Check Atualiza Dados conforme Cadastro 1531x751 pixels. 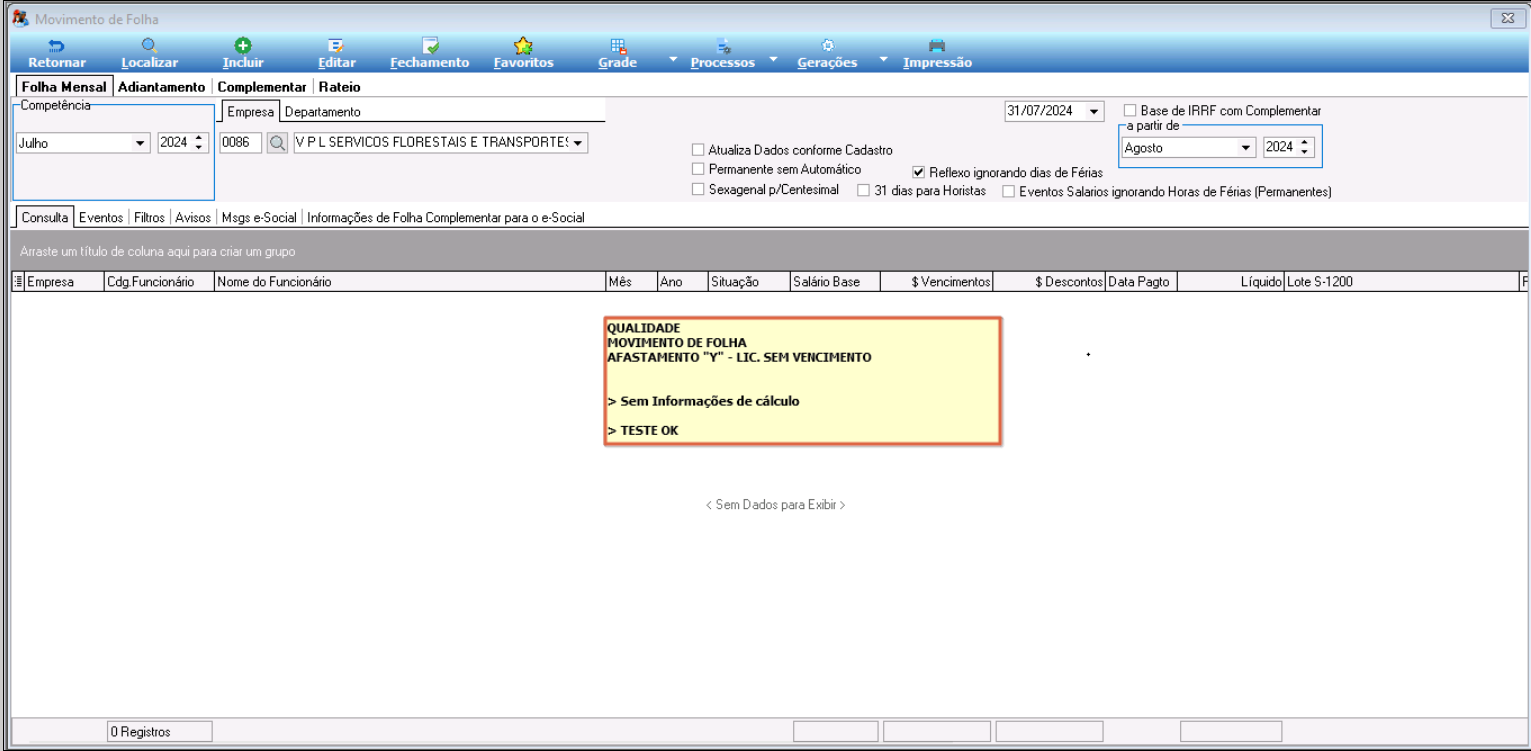pos(698,150)
